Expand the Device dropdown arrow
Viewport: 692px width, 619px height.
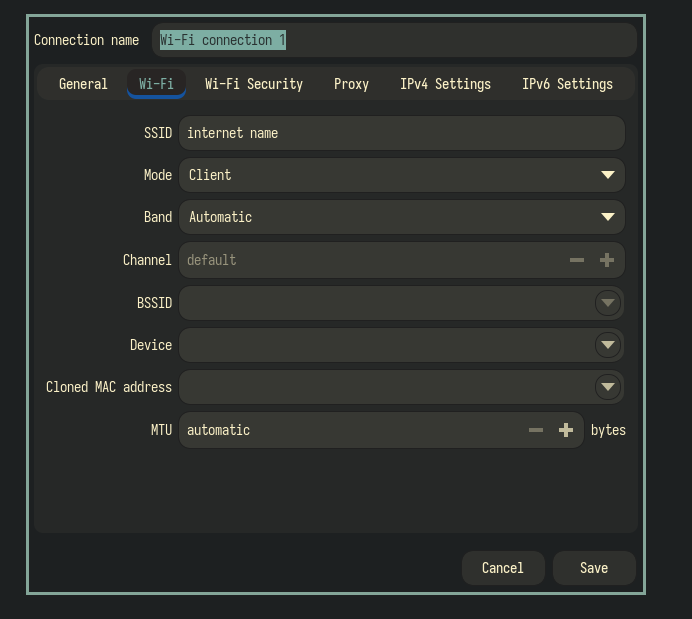(x=608, y=345)
